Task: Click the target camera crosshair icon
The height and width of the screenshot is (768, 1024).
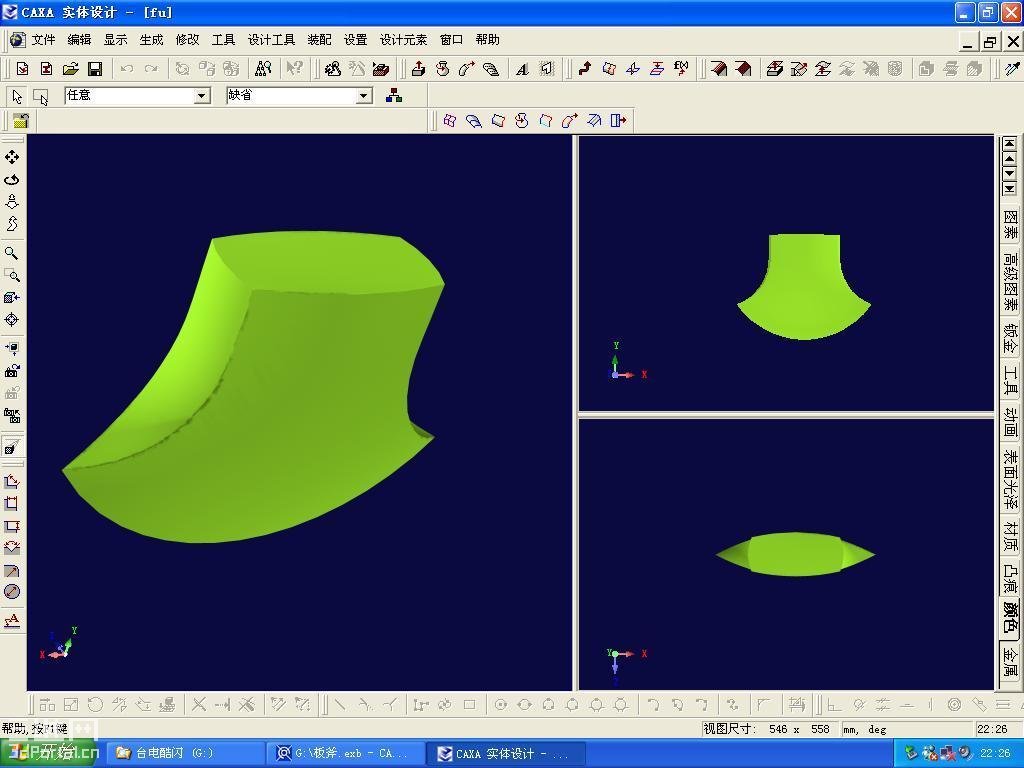Action: coord(12,319)
